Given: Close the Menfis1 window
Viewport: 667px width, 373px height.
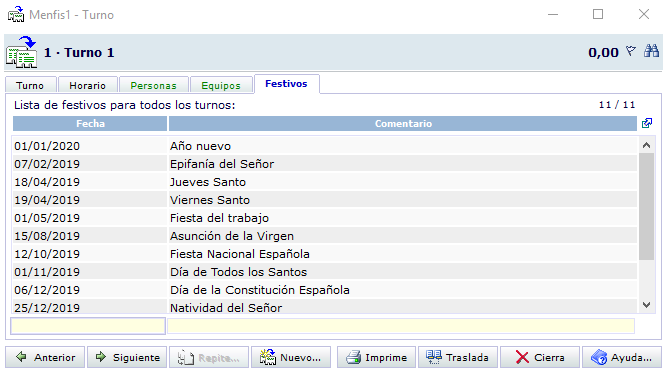Looking at the screenshot, I should click(x=644, y=14).
